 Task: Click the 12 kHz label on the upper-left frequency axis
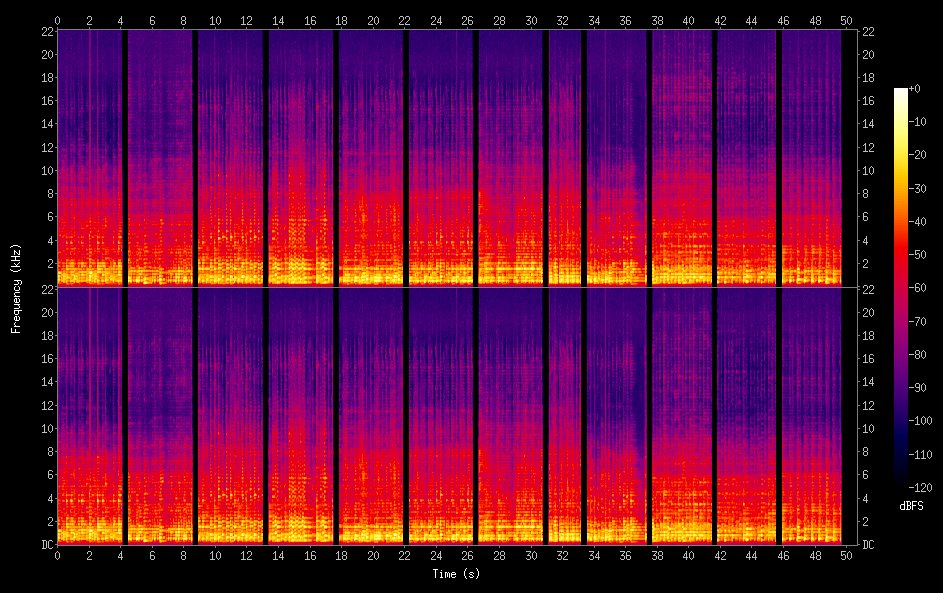coord(44,147)
